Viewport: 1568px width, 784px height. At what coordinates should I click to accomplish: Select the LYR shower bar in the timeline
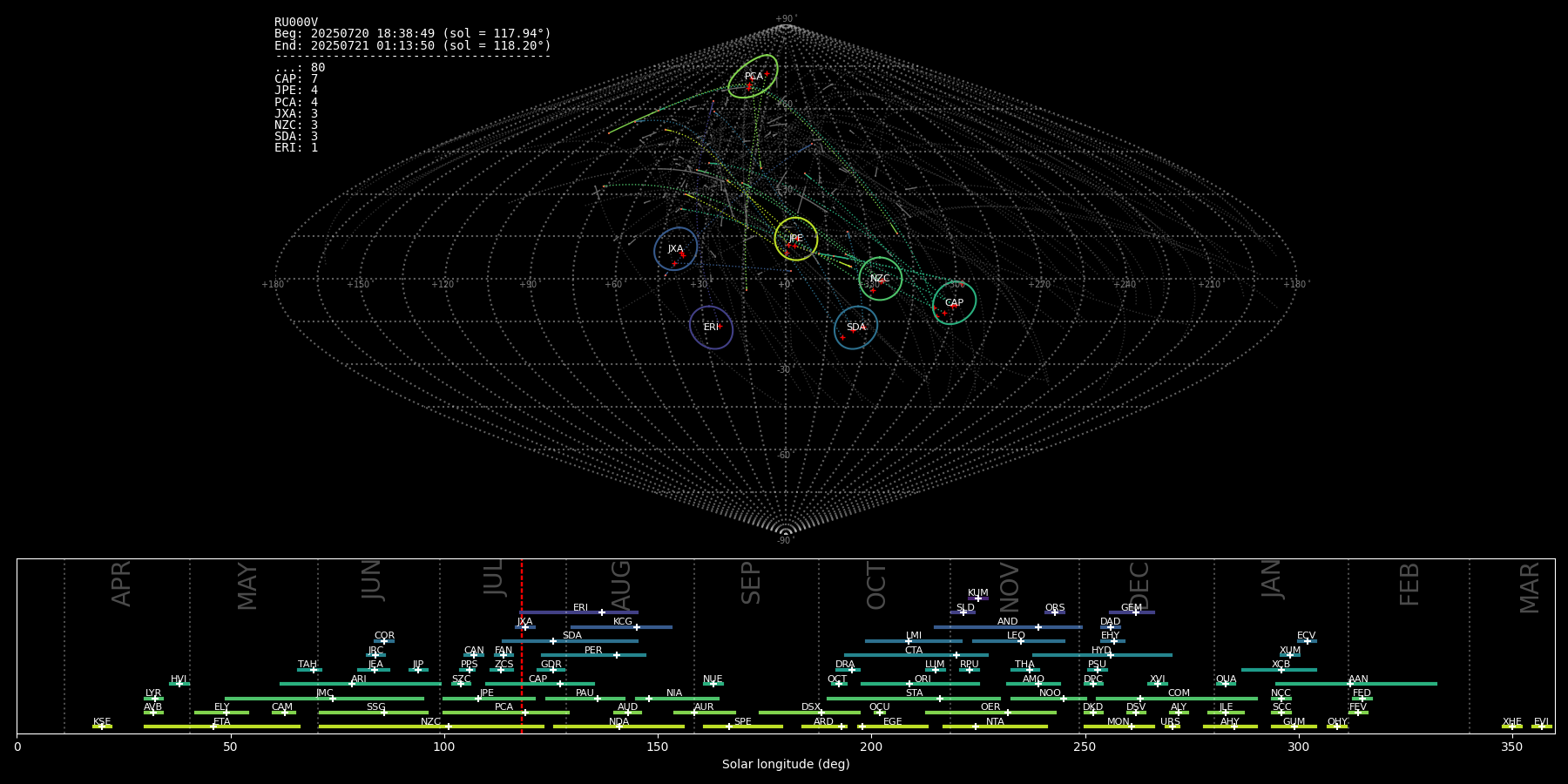[x=153, y=699]
